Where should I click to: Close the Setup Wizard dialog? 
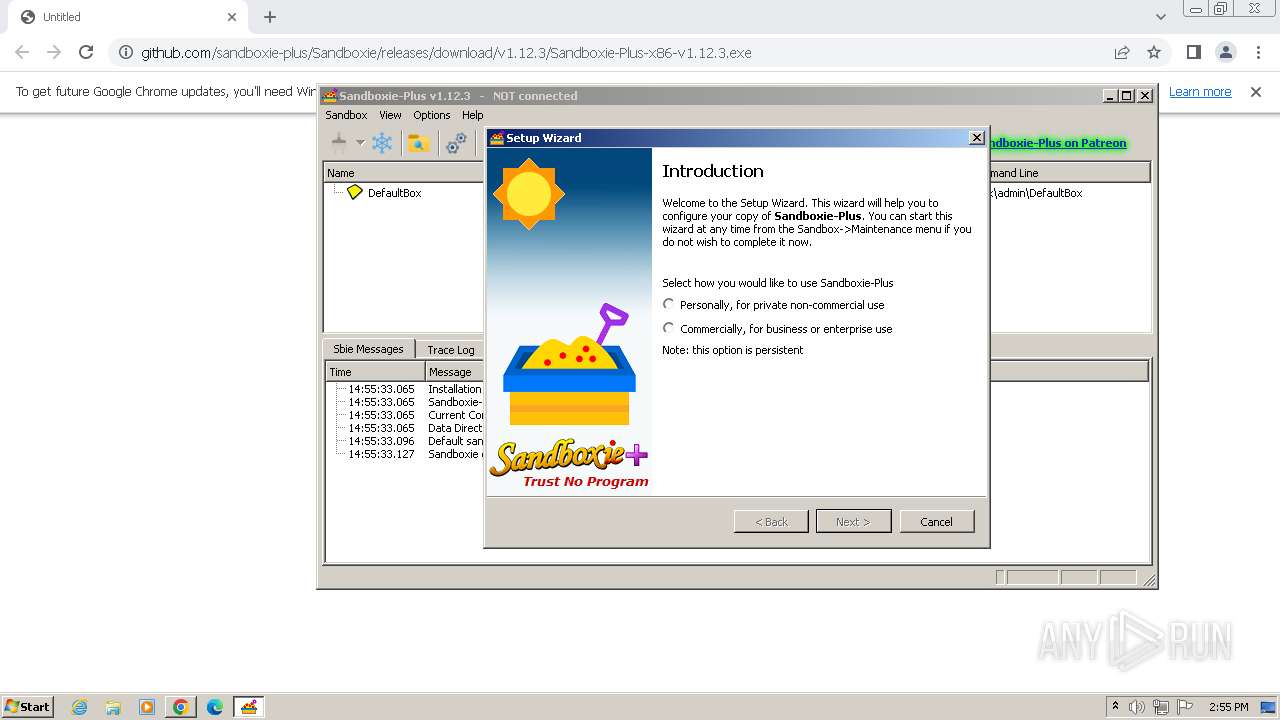(977, 138)
